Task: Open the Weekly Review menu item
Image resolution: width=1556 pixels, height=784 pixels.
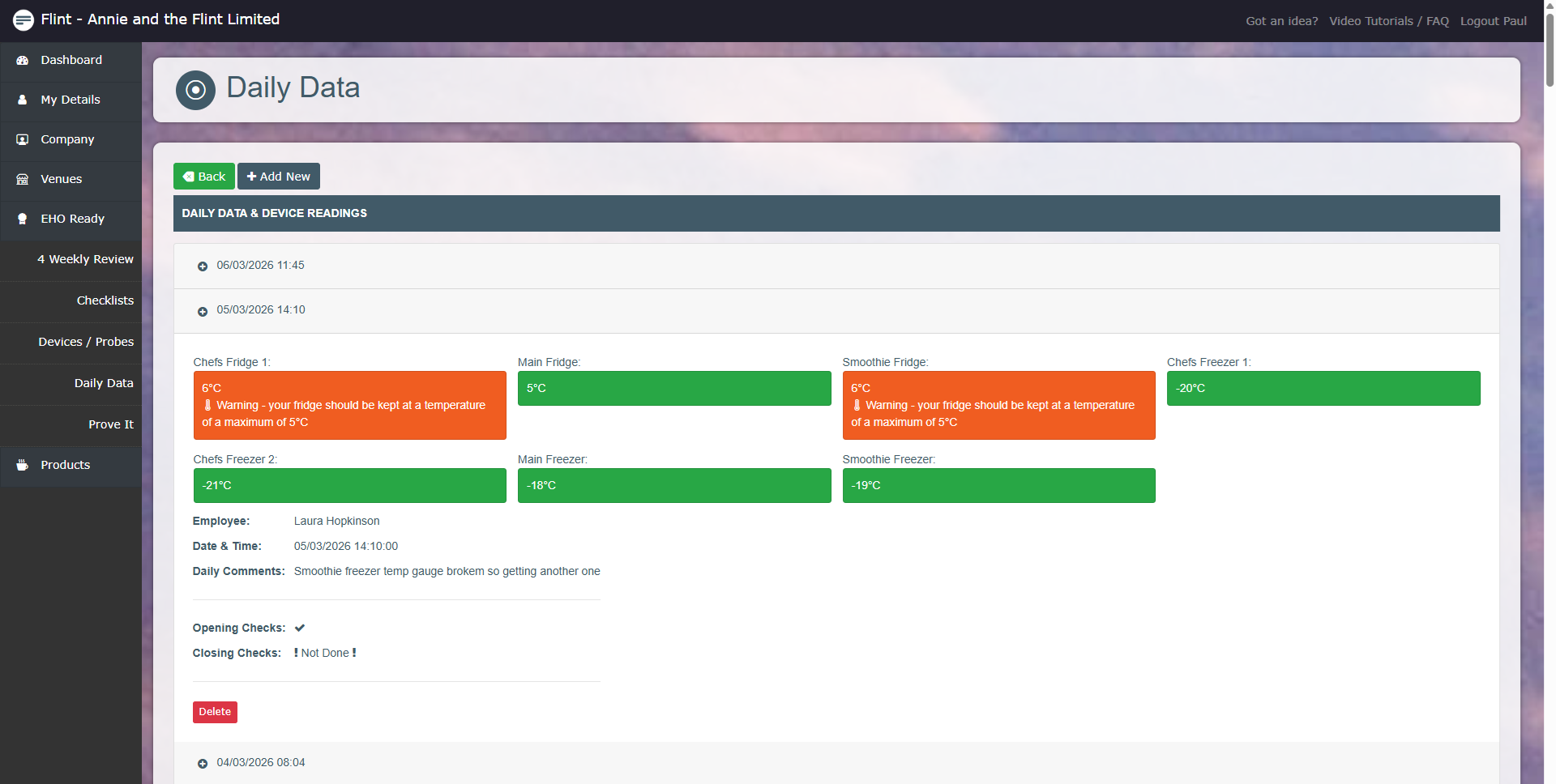Action: tap(85, 260)
